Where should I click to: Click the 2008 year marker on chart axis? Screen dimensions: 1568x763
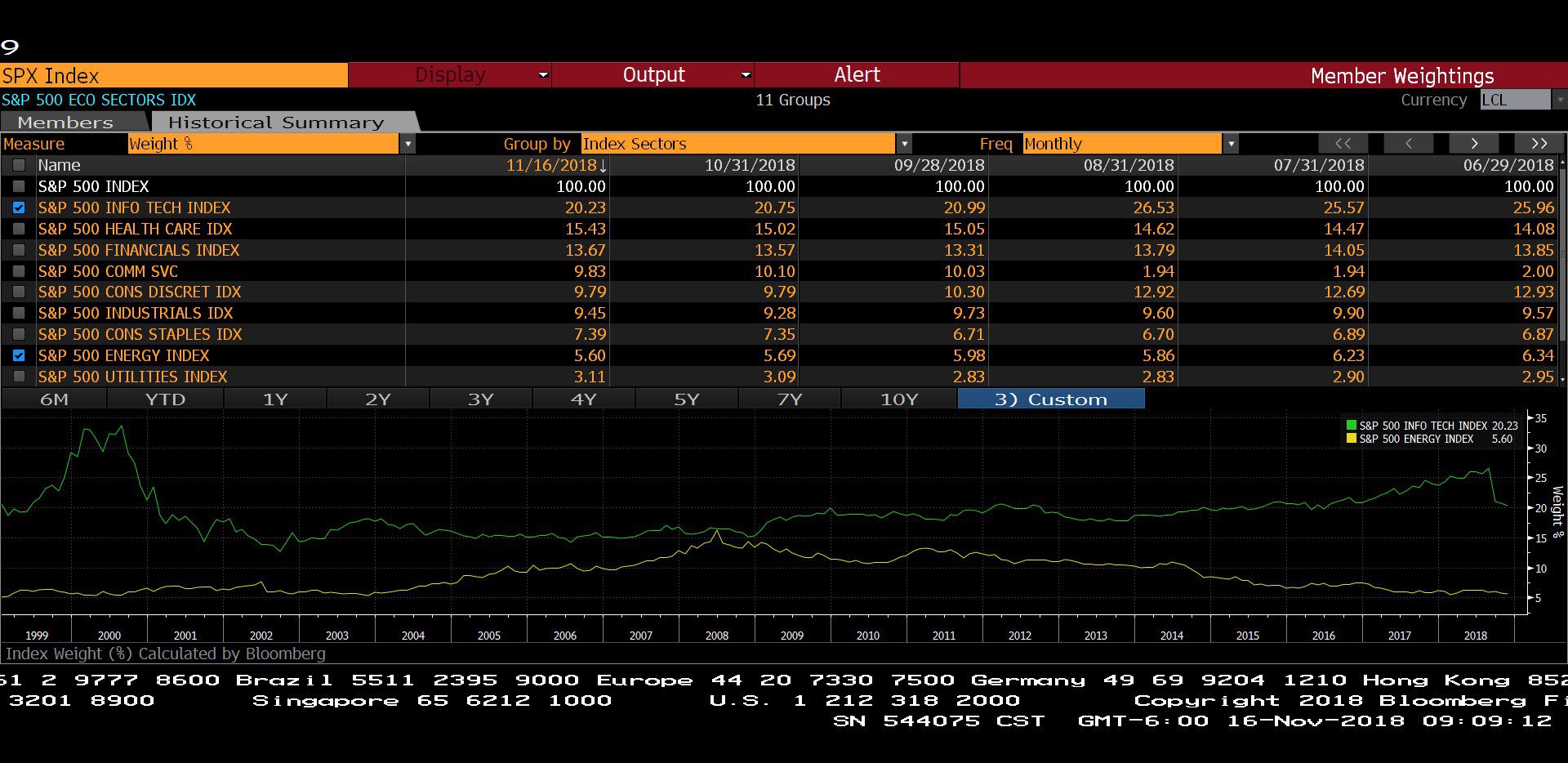click(717, 636)
